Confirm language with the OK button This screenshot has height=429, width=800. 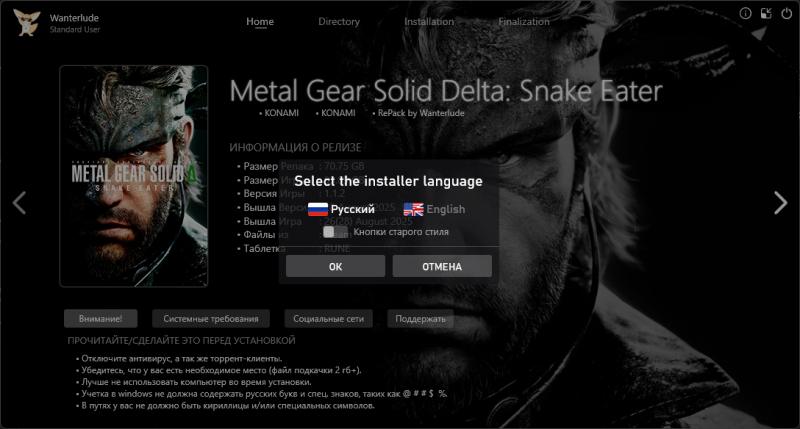tap(335, 266)
